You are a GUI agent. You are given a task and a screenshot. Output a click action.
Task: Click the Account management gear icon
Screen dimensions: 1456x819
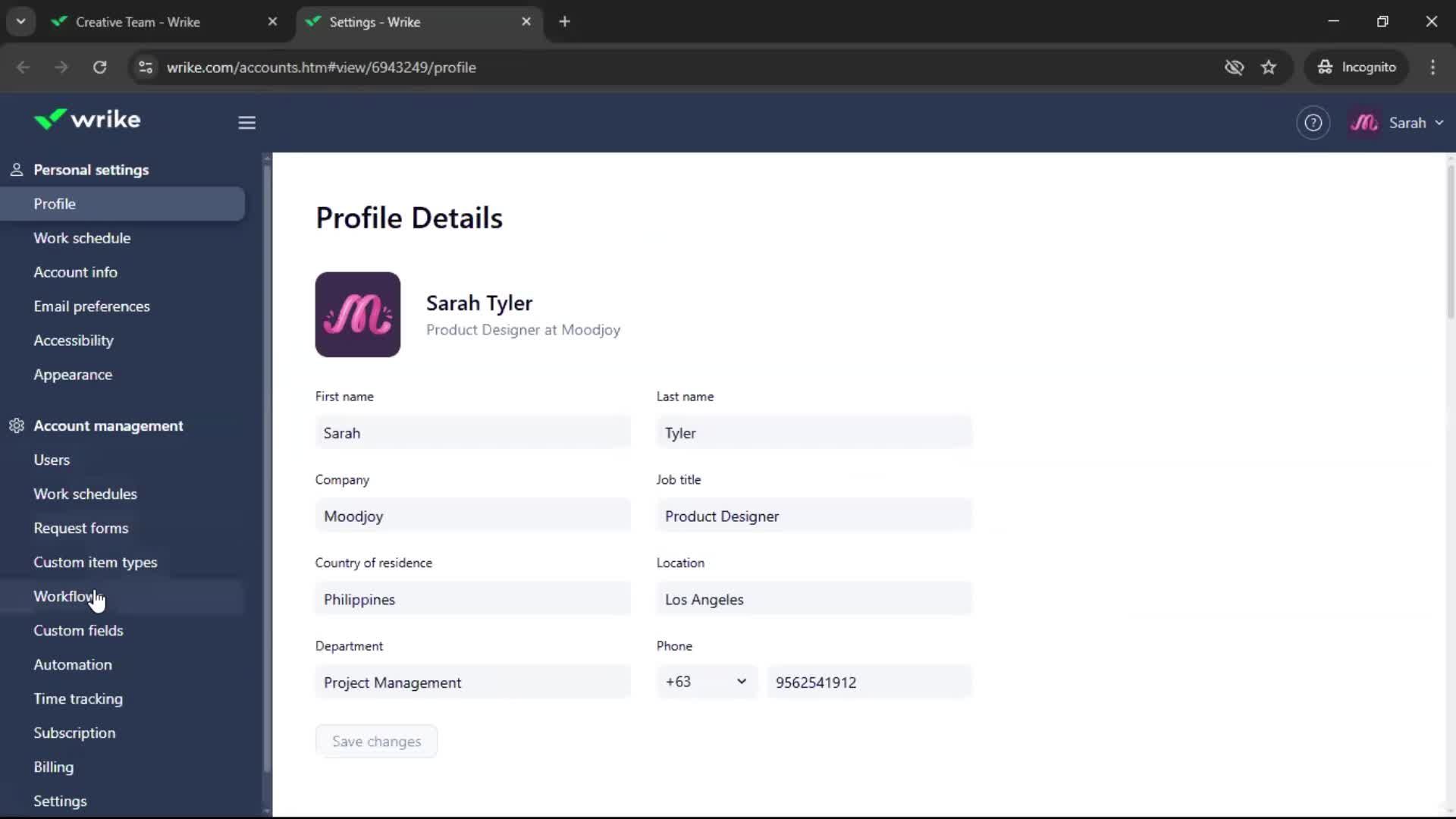[x=17, y=425]
